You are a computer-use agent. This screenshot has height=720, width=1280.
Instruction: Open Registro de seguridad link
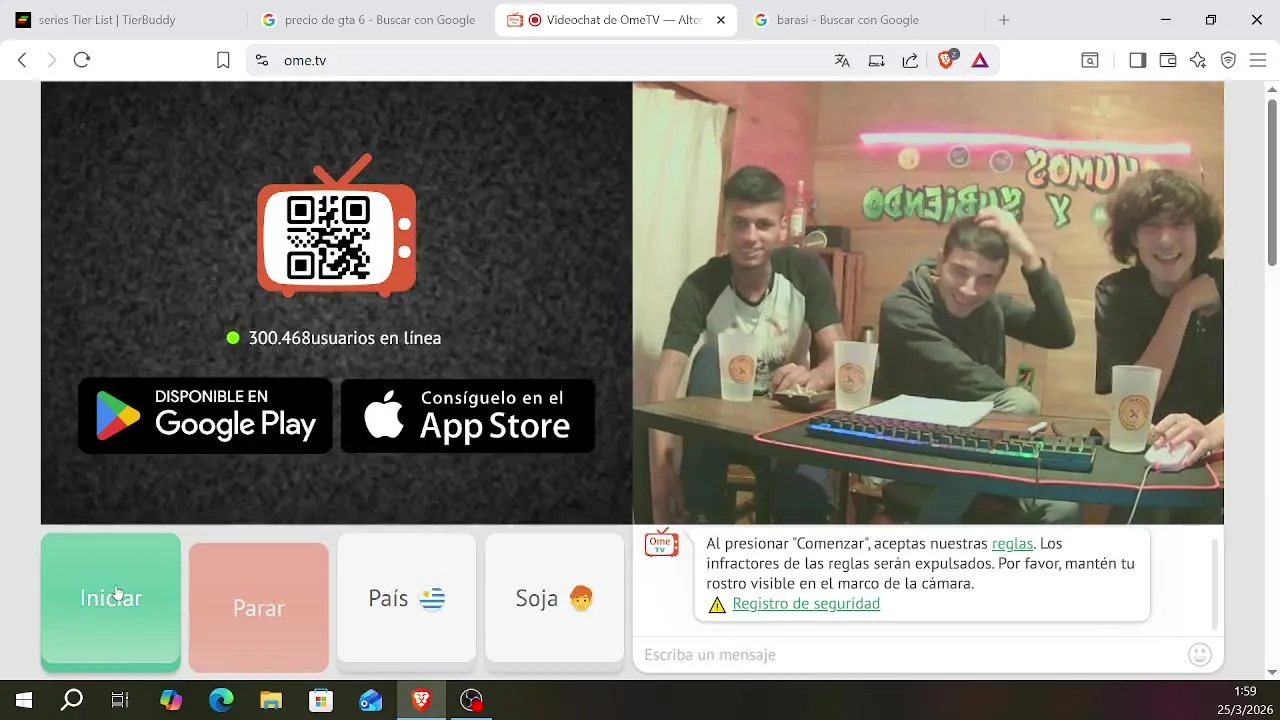coord(806,604)
